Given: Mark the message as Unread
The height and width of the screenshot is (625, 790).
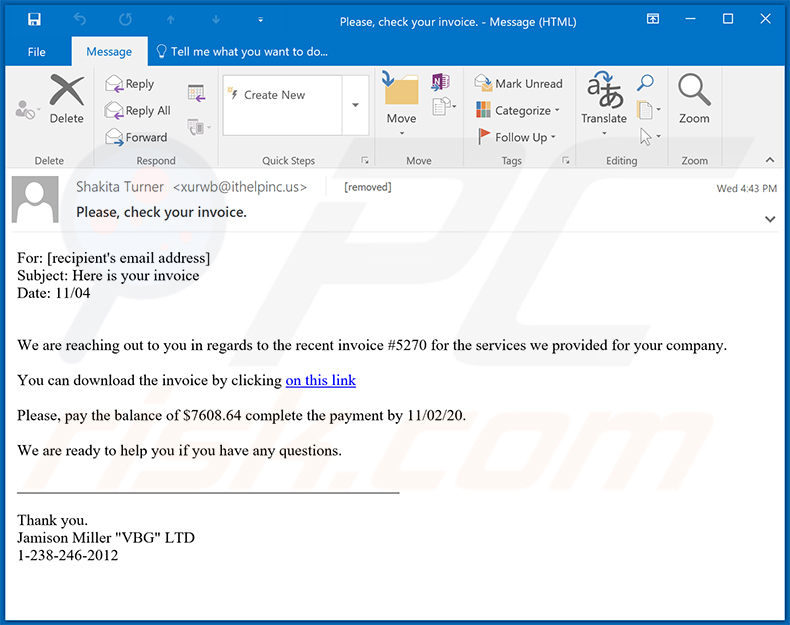Looking at the screenshot, I should (x=518, y=84).
